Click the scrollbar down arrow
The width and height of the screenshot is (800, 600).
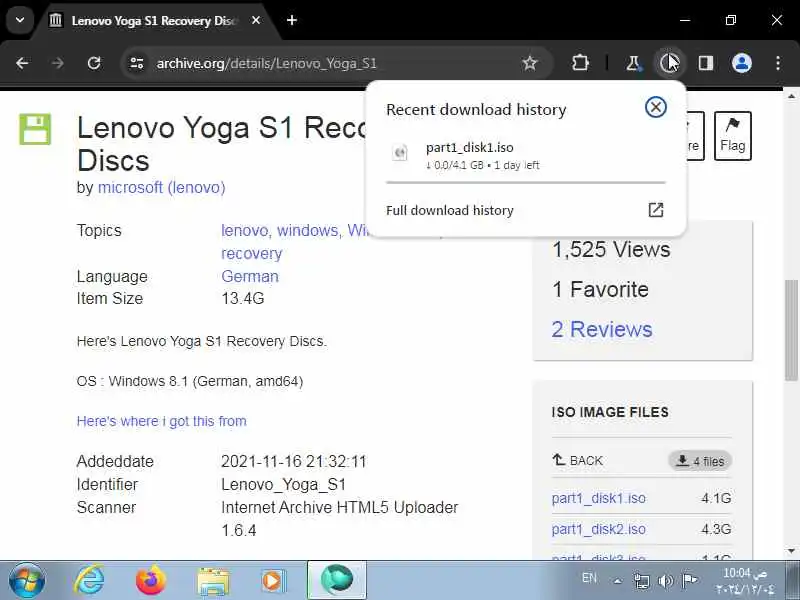(791, 551)
